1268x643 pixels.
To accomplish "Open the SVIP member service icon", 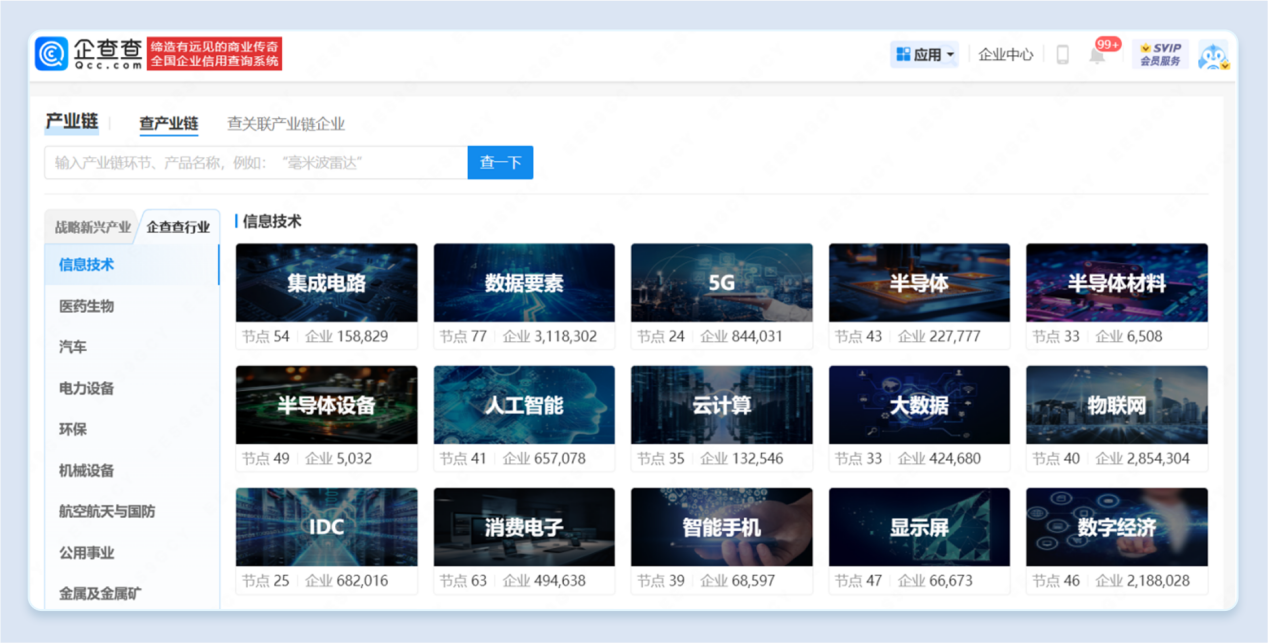I will (x=1160, y=54).
